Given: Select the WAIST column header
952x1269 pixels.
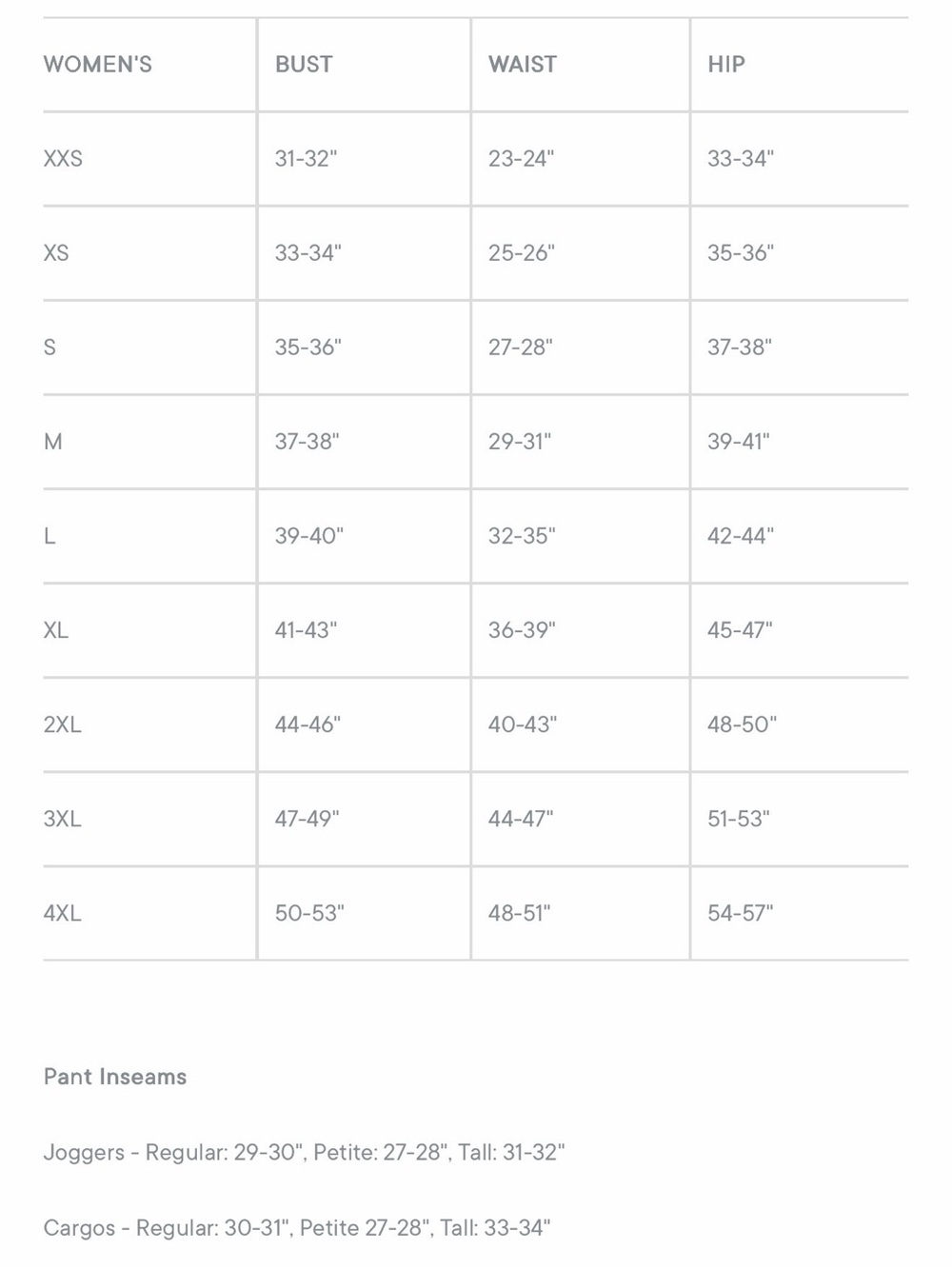Looking at the screenshot, I should pos(523,65).
